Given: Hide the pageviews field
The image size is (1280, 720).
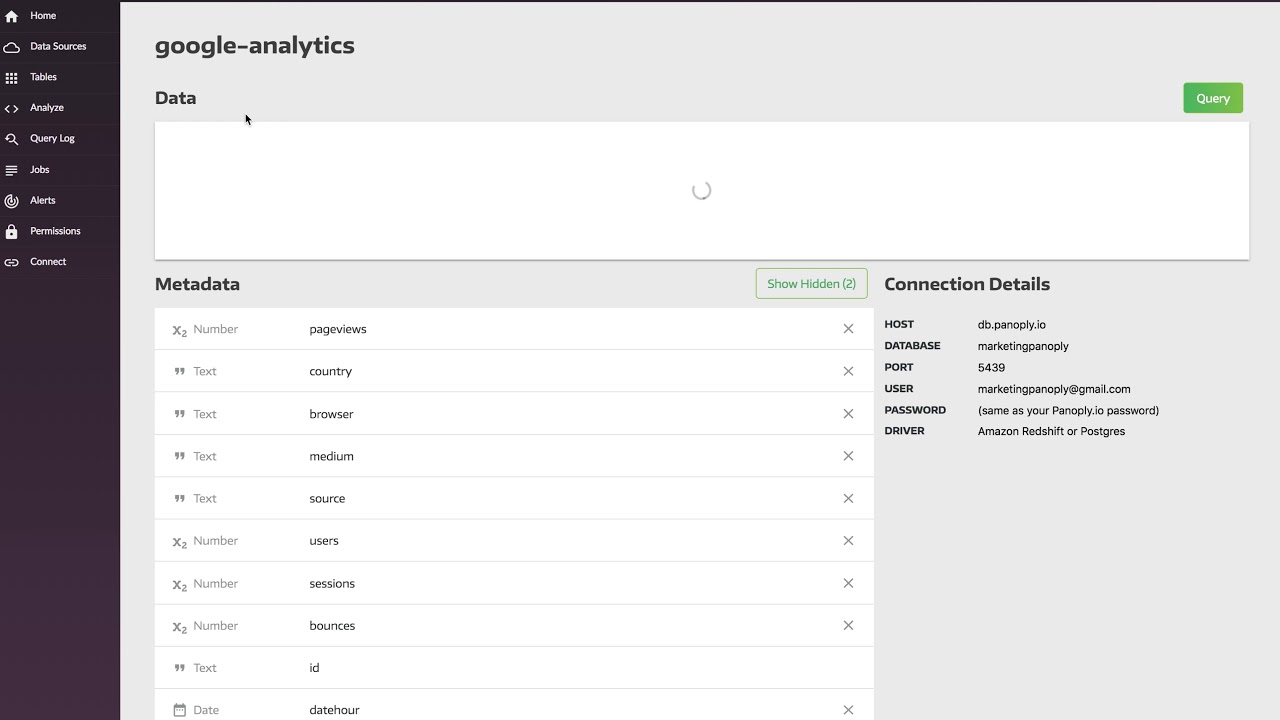Looking at the screenshot, I should [848, 329].
